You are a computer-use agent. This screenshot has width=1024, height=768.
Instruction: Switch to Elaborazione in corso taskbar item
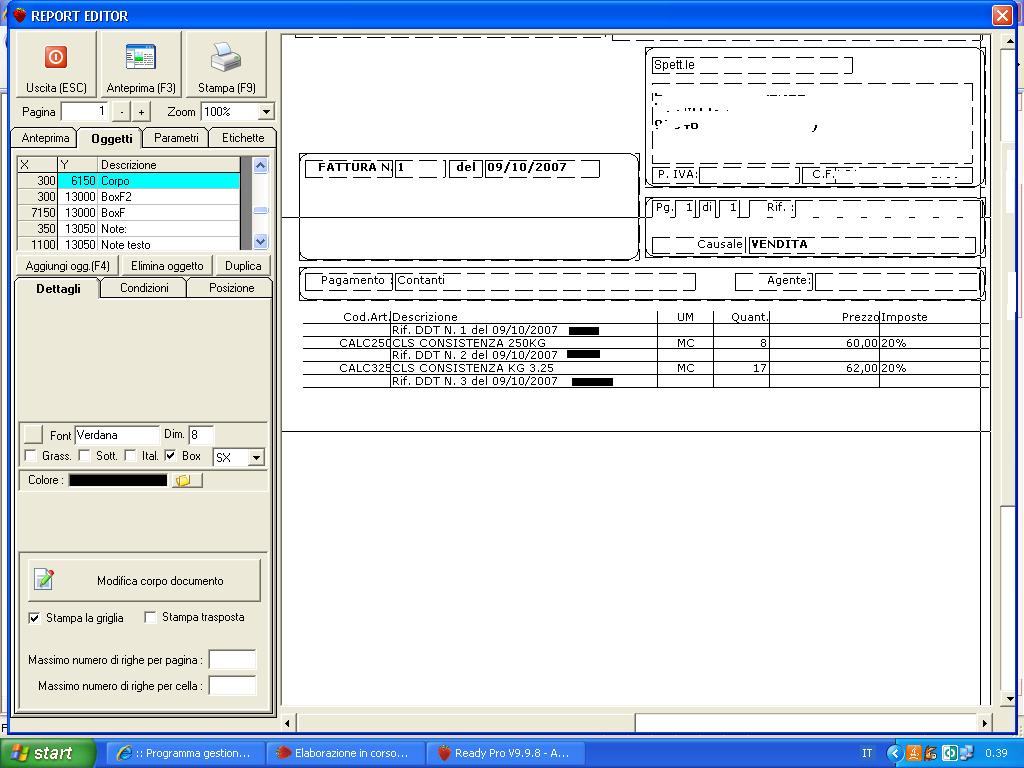[345, 753]
